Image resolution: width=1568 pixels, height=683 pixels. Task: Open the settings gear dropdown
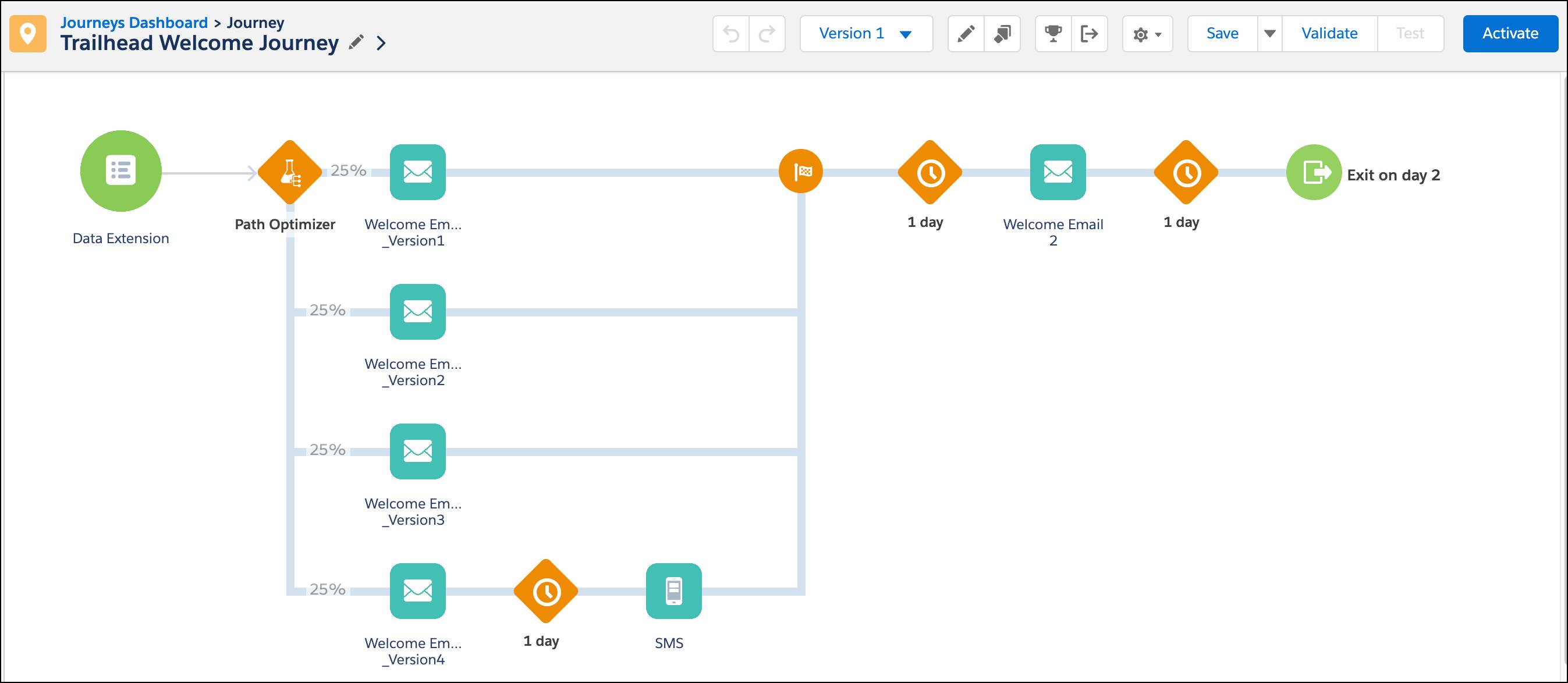1147,33
